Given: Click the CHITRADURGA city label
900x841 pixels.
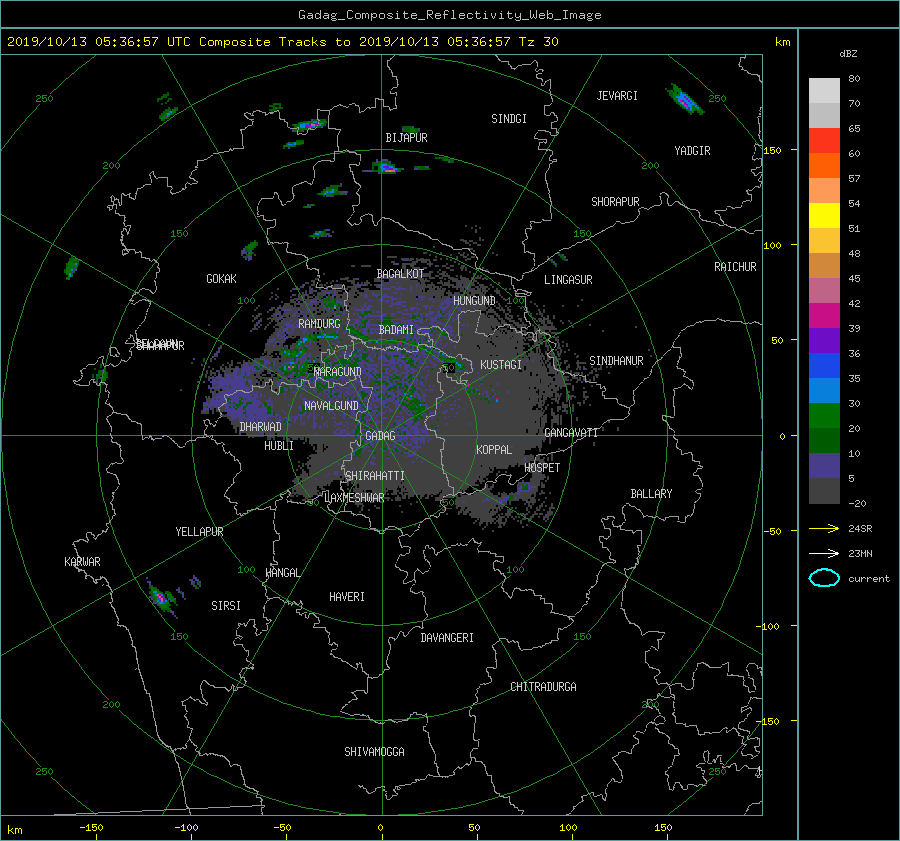Looking at the screenshot, I should [544, 687].
